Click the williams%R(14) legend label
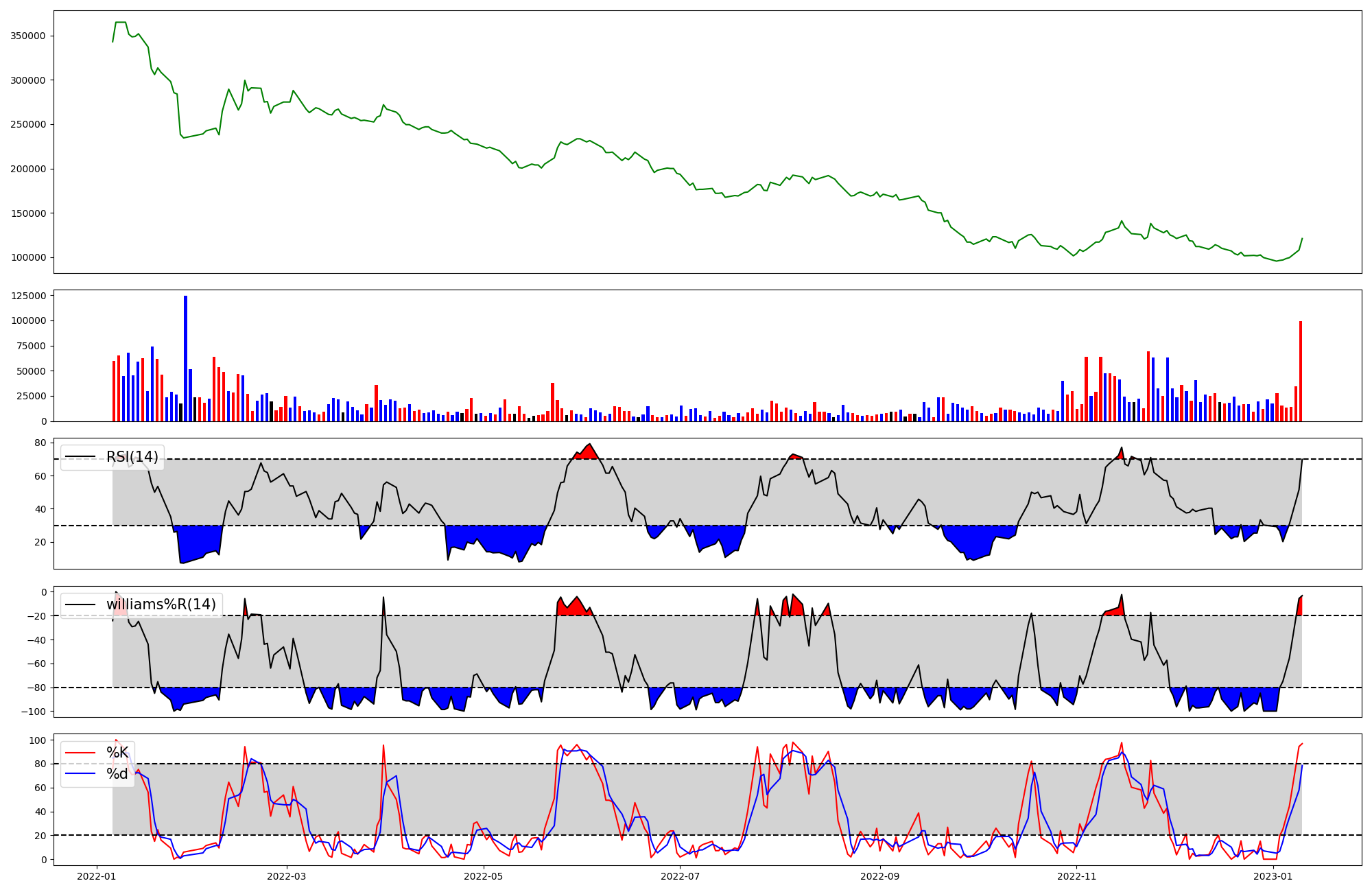Viewport: 1372px width, 892px height. coord(161,605)
